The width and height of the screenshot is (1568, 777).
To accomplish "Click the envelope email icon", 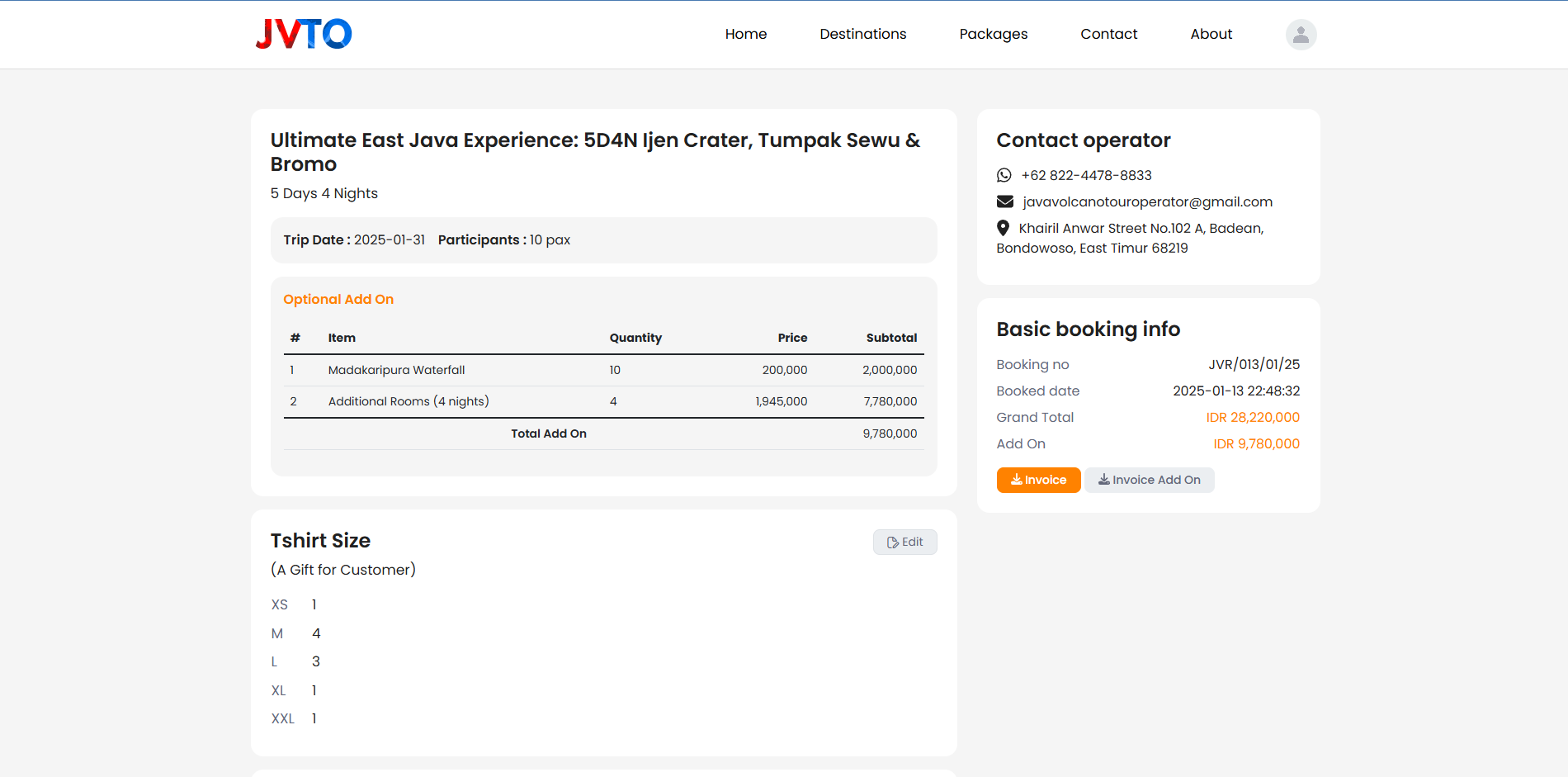I will (1004, 201).
